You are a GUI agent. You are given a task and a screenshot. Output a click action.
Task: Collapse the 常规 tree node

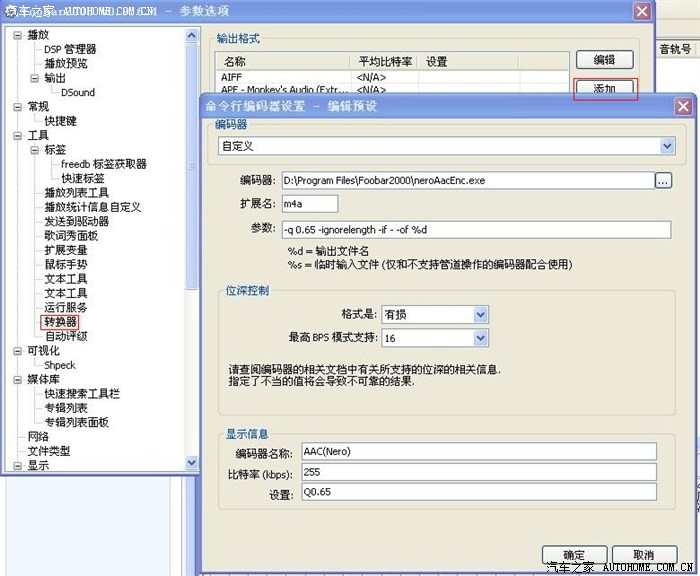[17, 107]
